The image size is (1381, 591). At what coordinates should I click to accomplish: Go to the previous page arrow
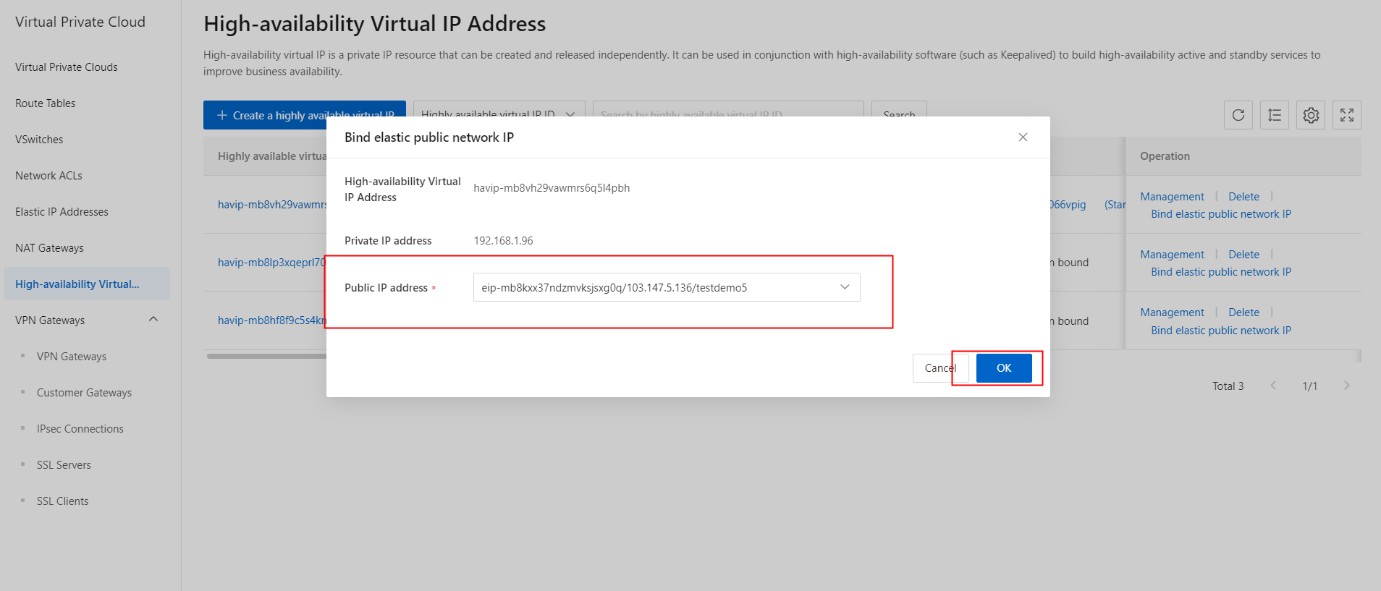pos(1273,386)
